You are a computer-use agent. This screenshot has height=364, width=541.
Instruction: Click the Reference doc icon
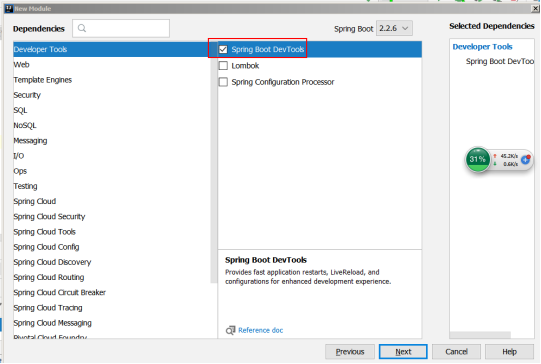coord(230,331)
